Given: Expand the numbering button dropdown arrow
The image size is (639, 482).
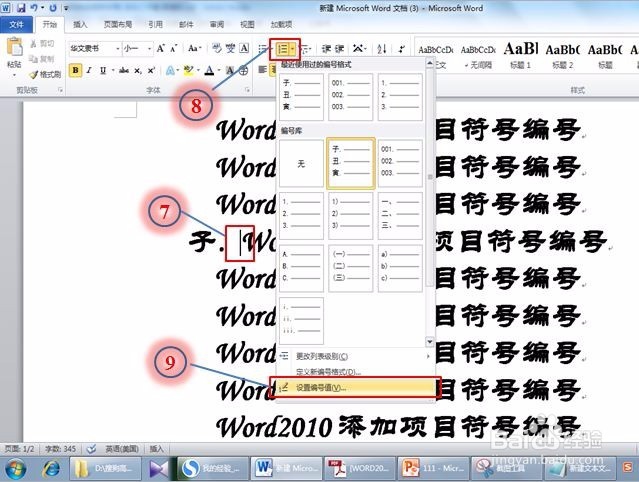Looking at the screenshot, I should (293, 49).
